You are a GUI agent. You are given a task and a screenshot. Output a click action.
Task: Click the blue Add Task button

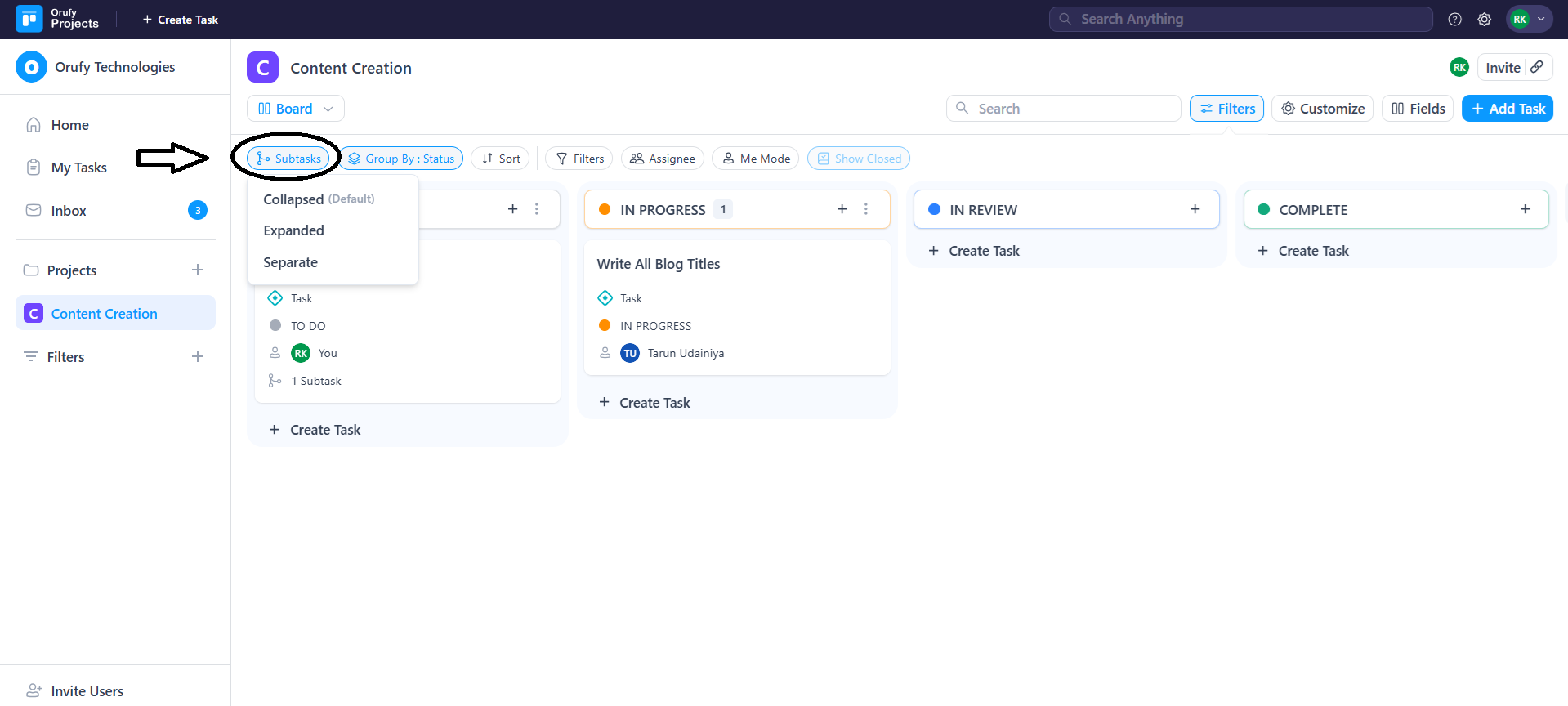tap(1507, 109)
